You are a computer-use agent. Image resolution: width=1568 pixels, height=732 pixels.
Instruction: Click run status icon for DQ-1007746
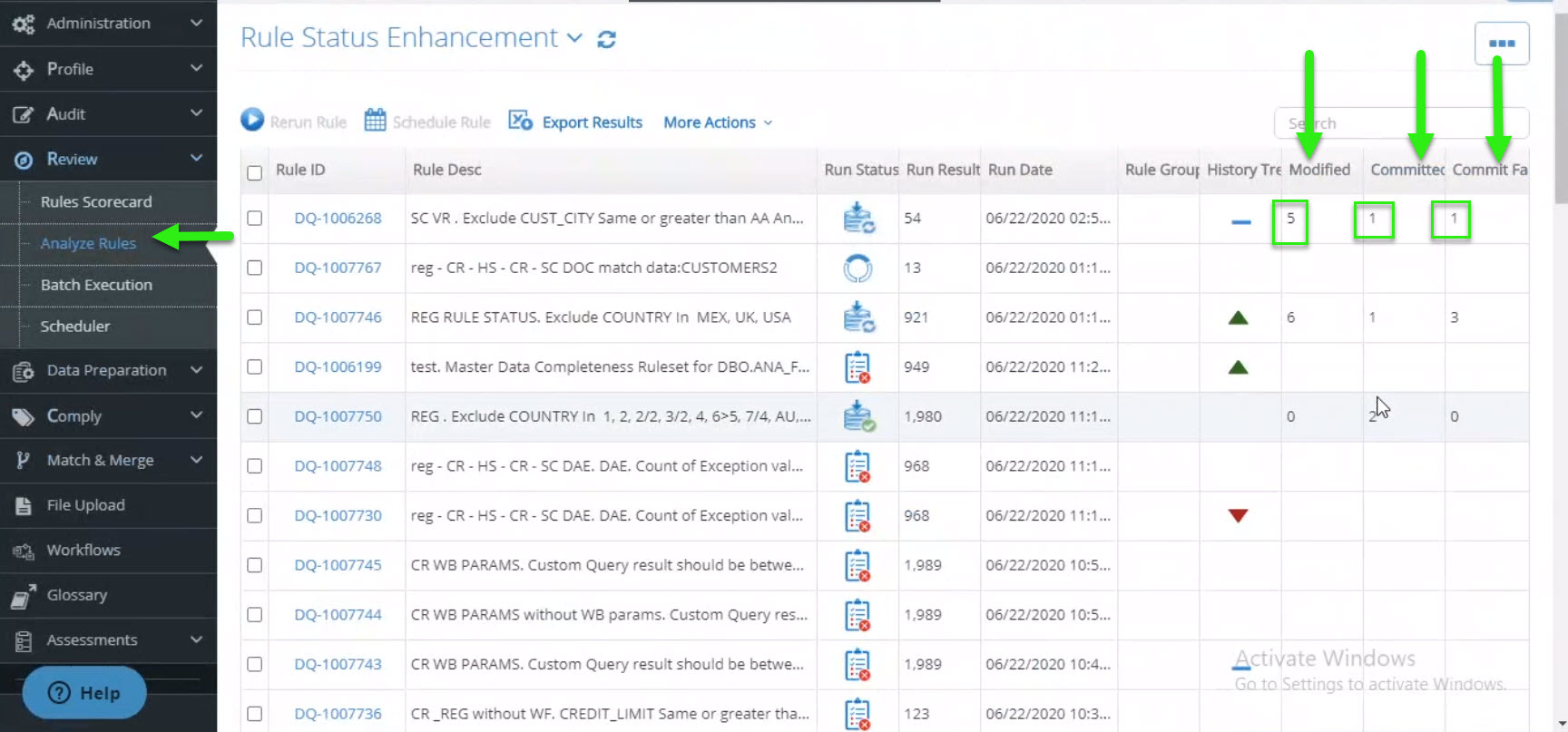pos(857,317)
